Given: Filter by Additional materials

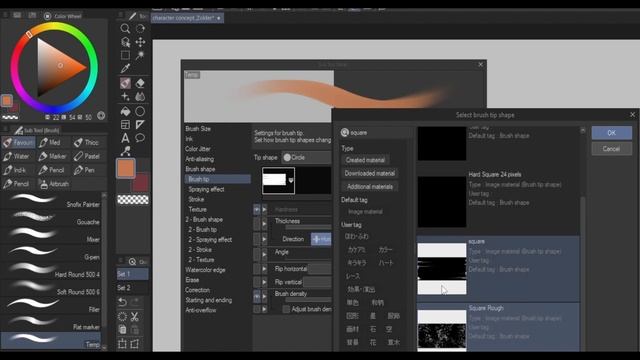Looking at the screenshot, I should coord(370,187).
